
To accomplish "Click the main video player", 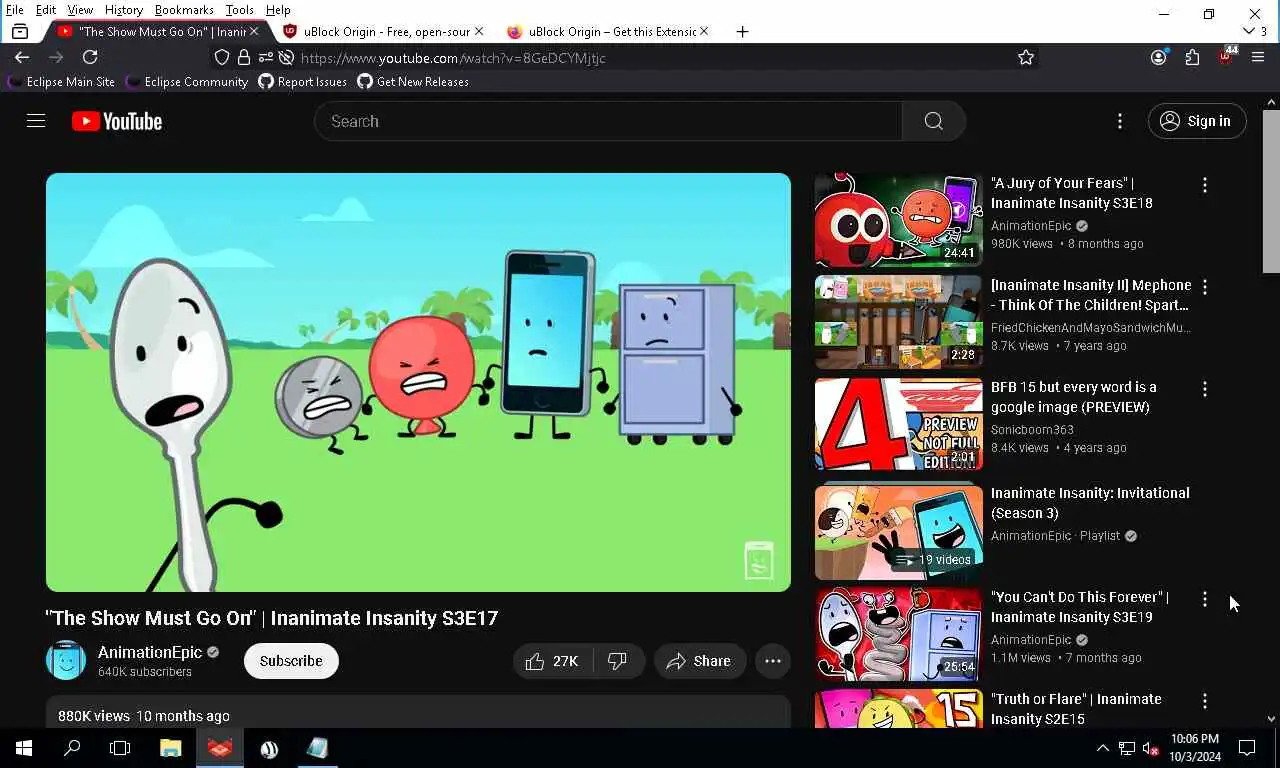I will click(x=418, y=382).
